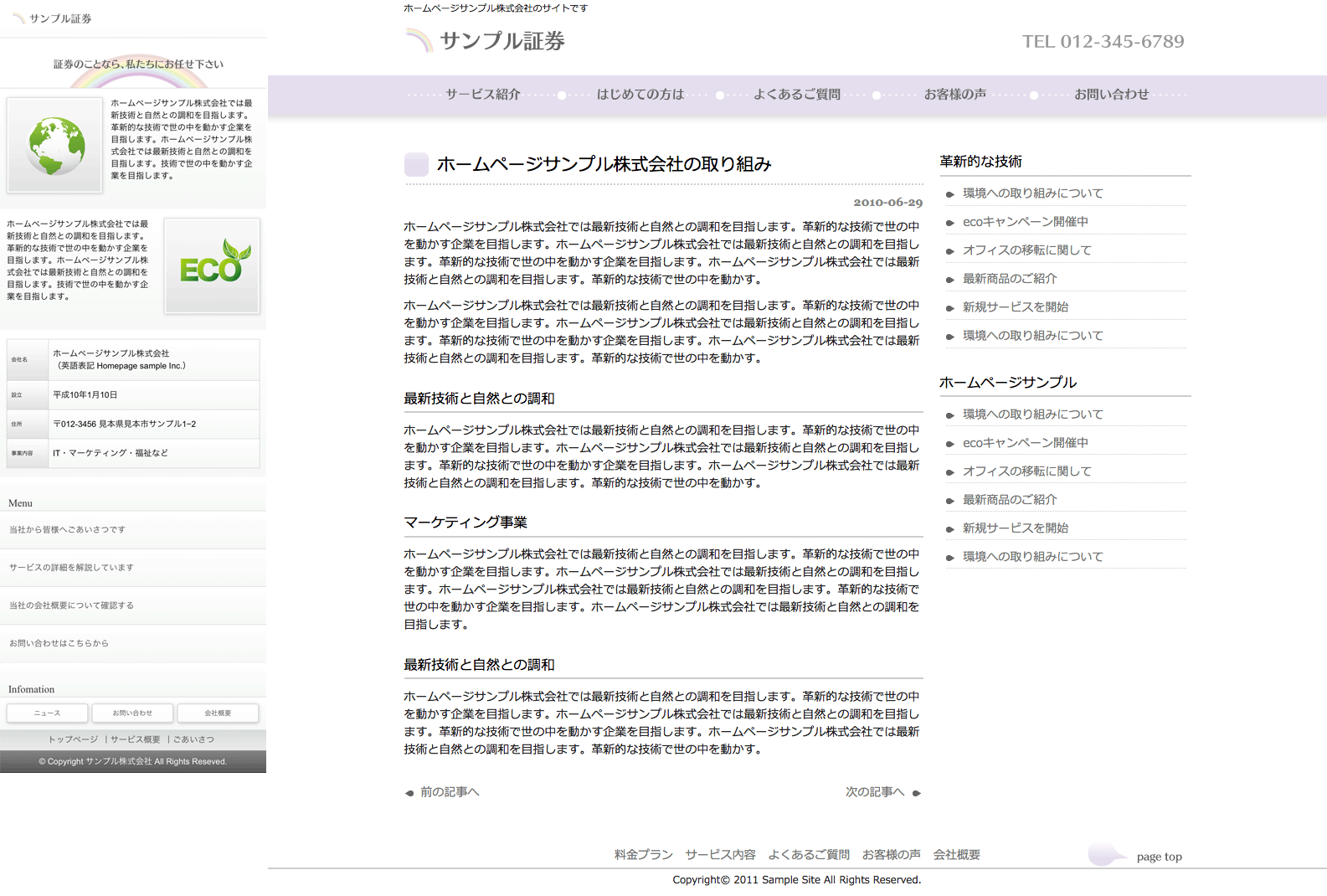The width and height of the screenshot is (1327, 896).
Task: Click the サンプル証券 logo in main header
Action: point(486,41)
